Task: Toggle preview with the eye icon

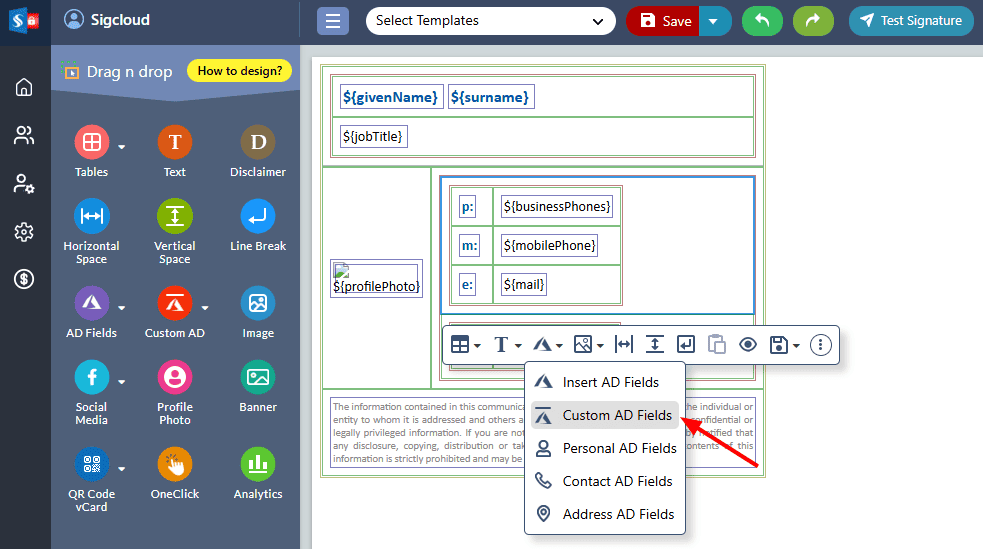Action: tap(747, 345)
